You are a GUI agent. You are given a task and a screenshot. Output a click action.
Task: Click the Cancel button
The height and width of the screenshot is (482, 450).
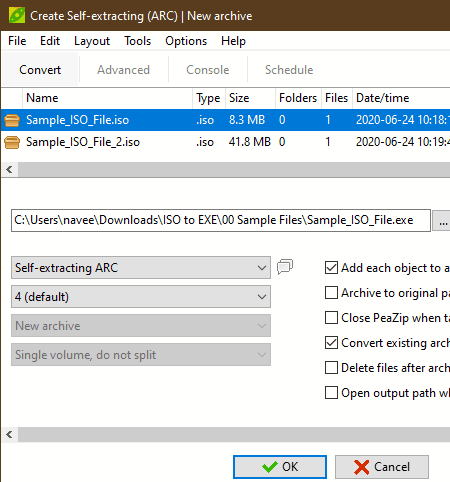[382, 467]
